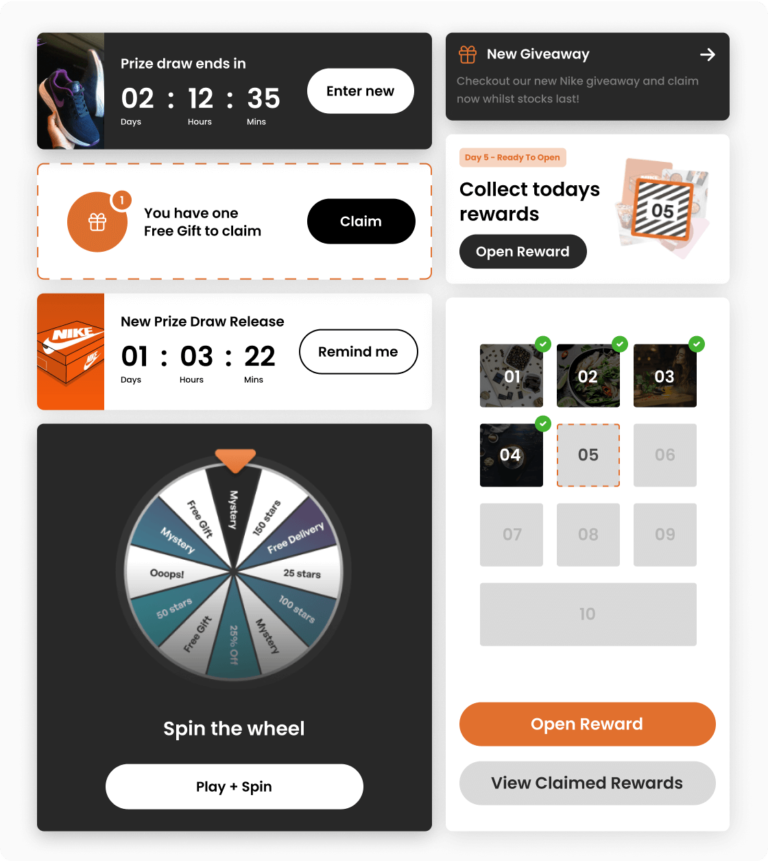The image size is (768, 861).
Task: Click the green checkmark on day 01
Action: pos(542,344)
